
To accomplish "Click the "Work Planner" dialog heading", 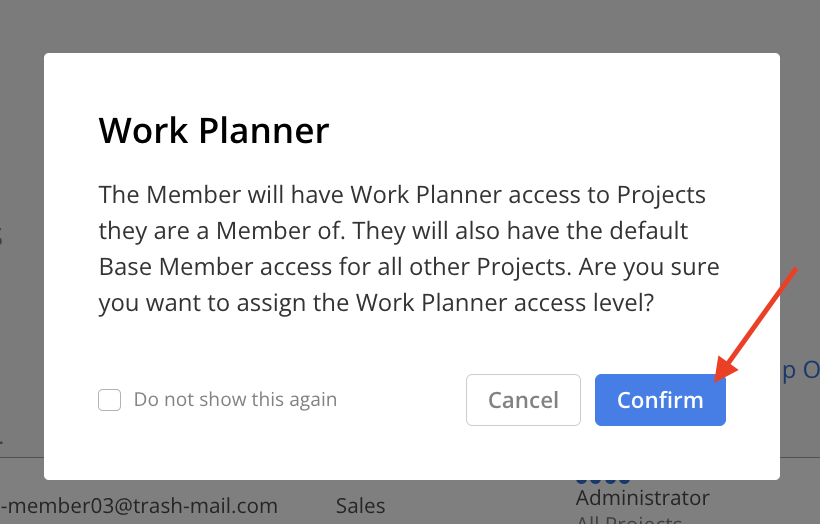I will (214, 130).
